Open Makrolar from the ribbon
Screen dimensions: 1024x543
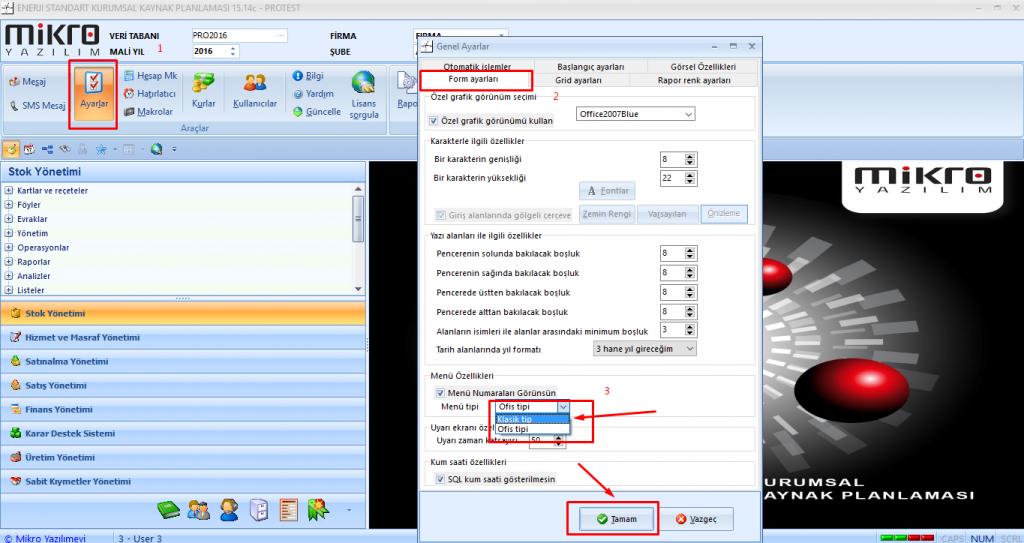[x=149, y=112]
